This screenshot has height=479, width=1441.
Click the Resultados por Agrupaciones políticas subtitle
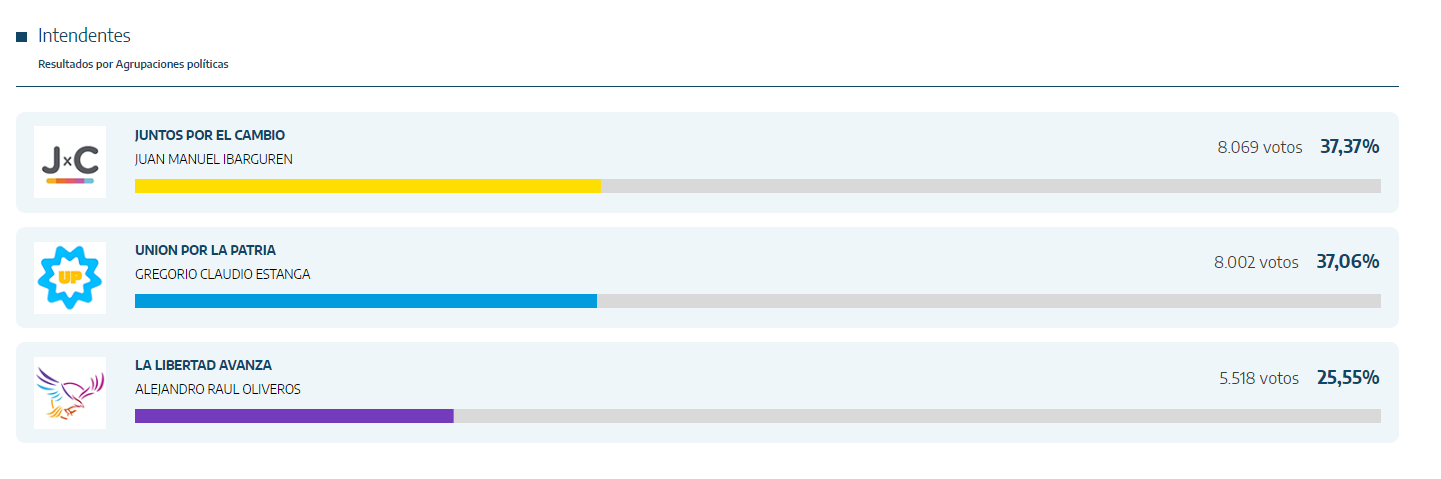pos(133,64)
